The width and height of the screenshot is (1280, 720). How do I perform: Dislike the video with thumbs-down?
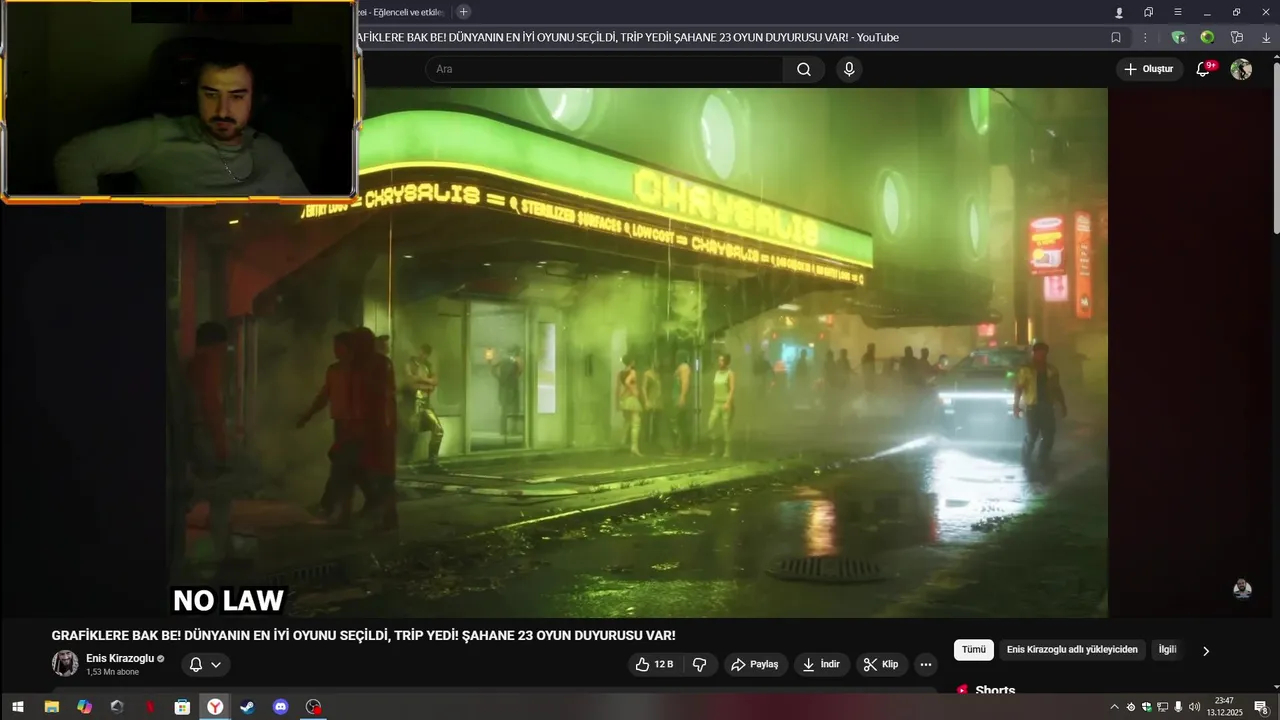700,664
